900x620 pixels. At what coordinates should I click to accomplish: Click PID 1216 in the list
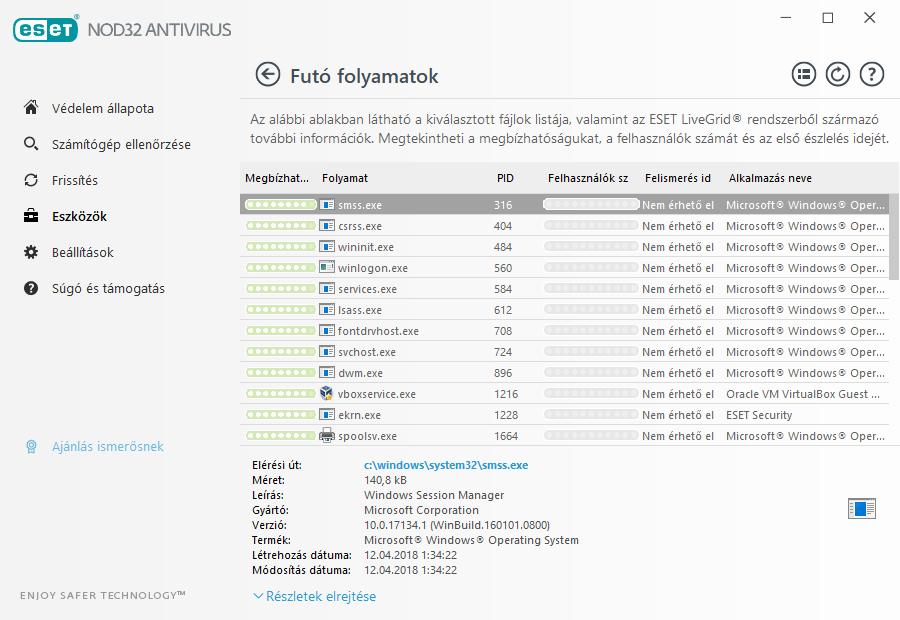tap(506, 394)
